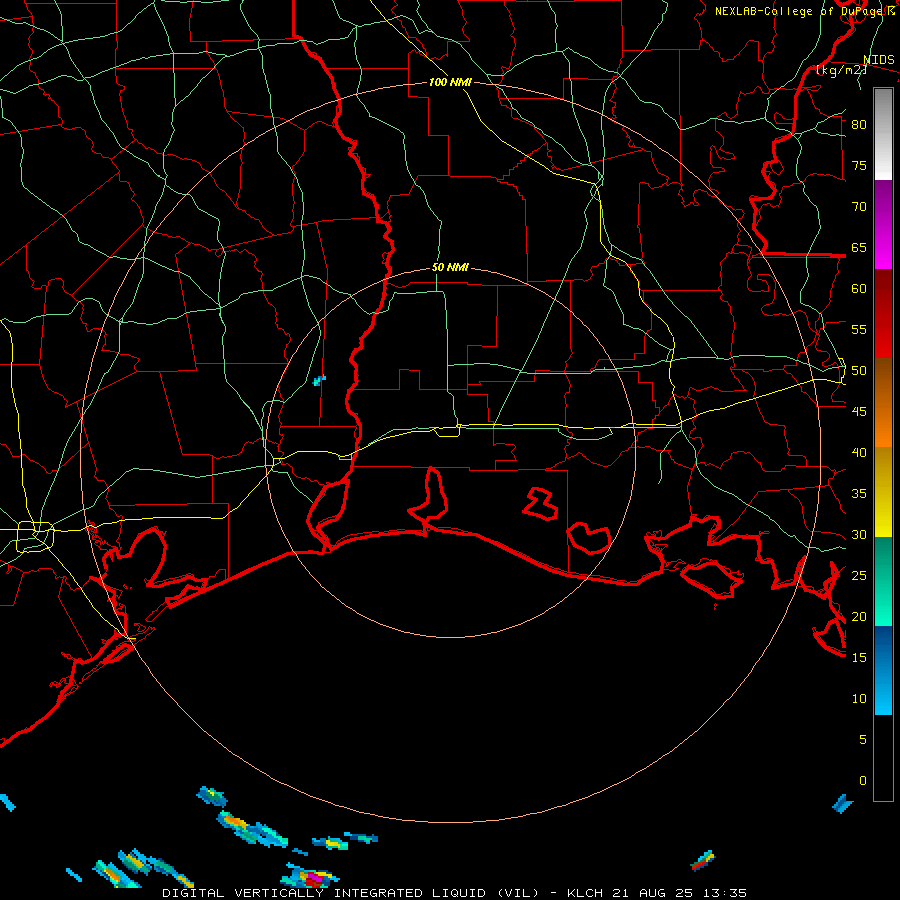
Task: Click the 10 value on the color scale
Action: click(859, 699)
